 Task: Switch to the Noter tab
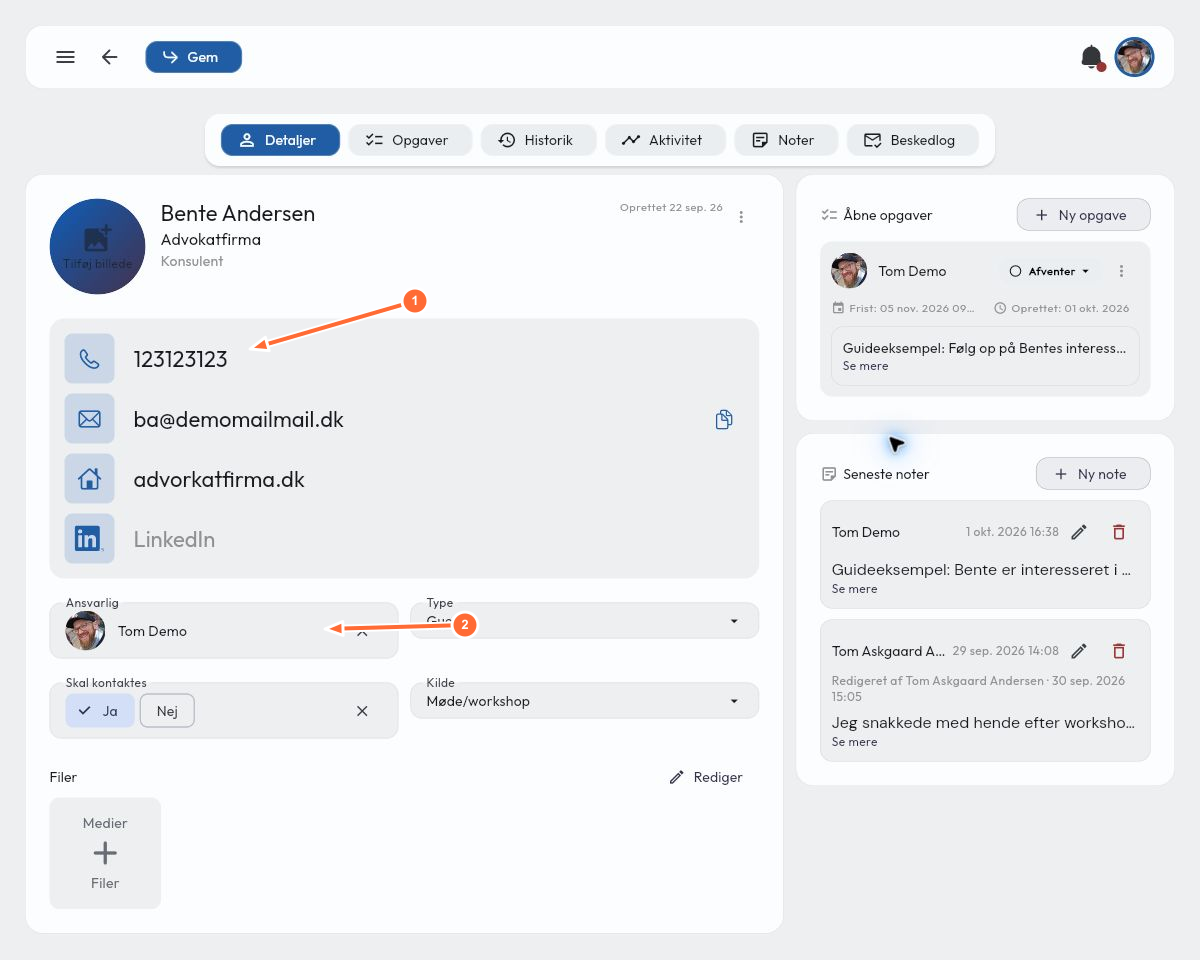tap(786, 140)
